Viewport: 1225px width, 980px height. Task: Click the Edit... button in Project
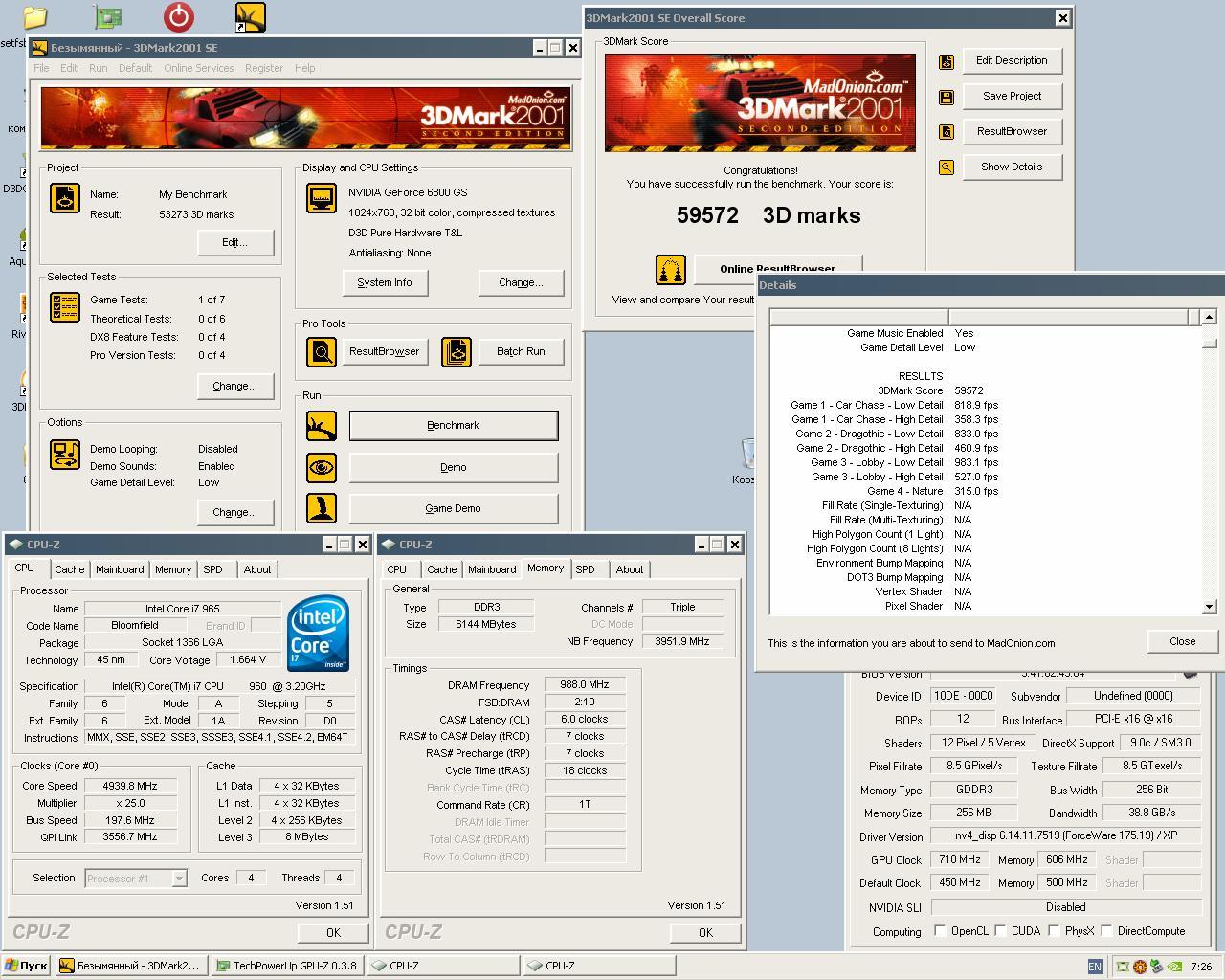[234, 242]
